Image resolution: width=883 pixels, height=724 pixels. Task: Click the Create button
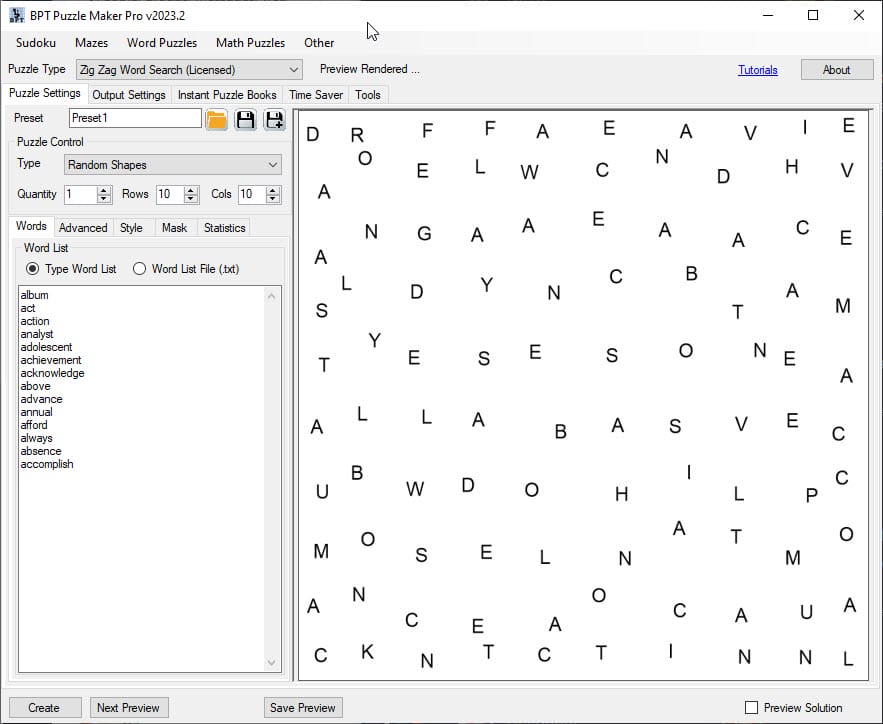[x=44, y=708]
